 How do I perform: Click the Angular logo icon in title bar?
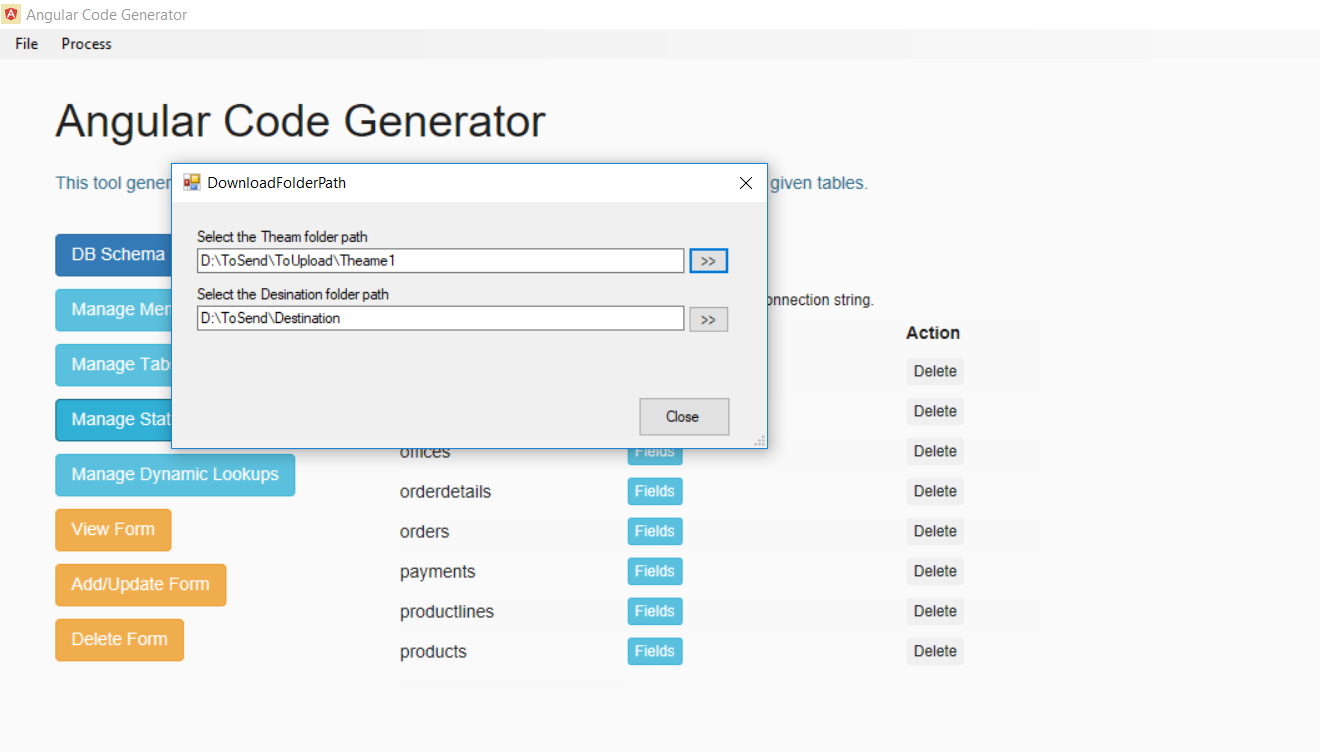[10, 14]
